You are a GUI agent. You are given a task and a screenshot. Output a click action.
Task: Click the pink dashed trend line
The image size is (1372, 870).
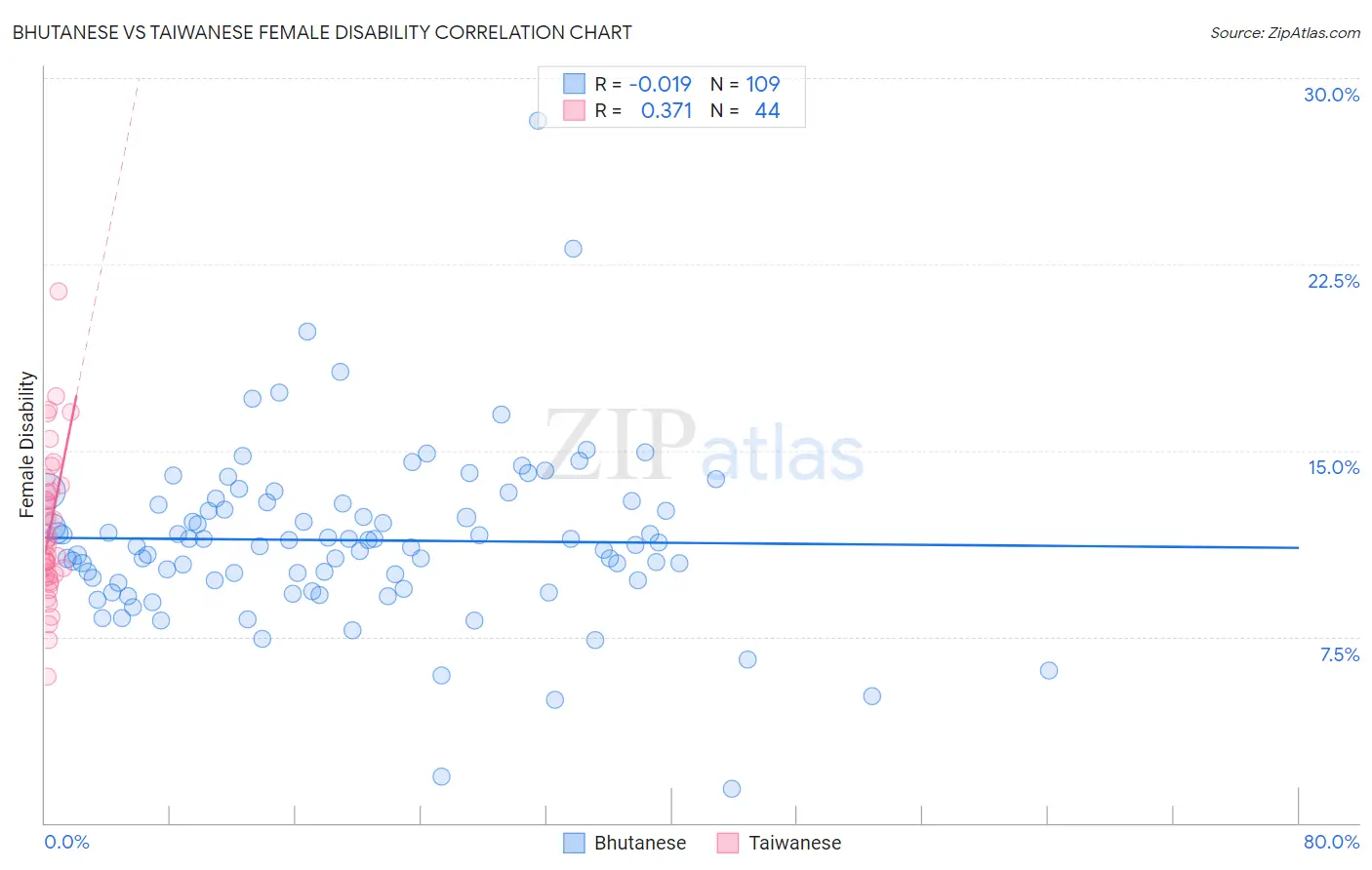107,237
